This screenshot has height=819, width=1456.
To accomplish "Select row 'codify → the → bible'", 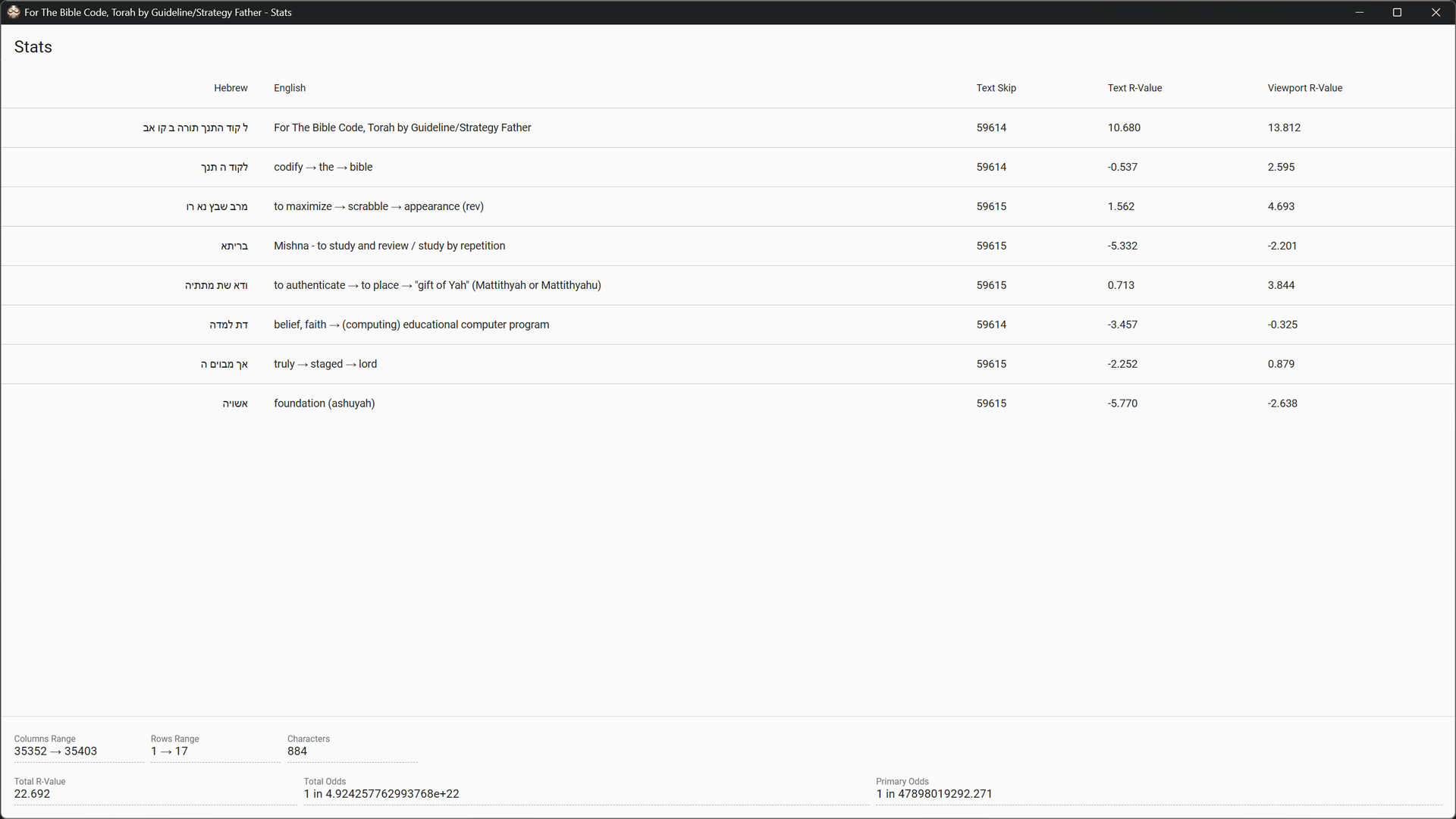I will tap(323, 167).
